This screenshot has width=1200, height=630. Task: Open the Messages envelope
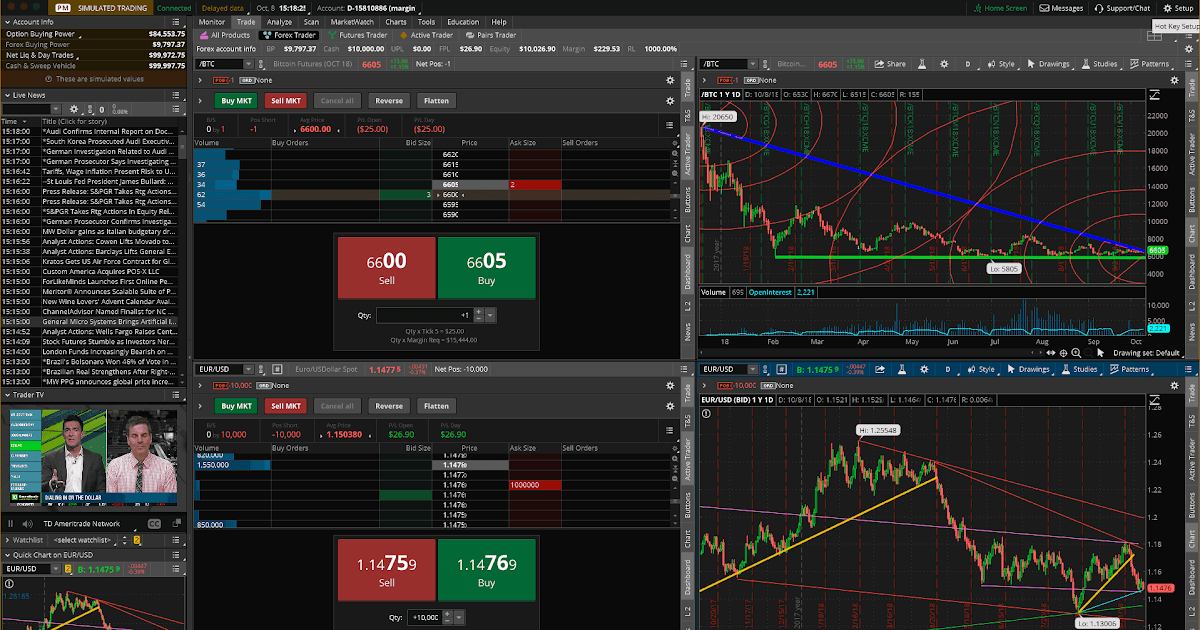(x=1061, y=8)
